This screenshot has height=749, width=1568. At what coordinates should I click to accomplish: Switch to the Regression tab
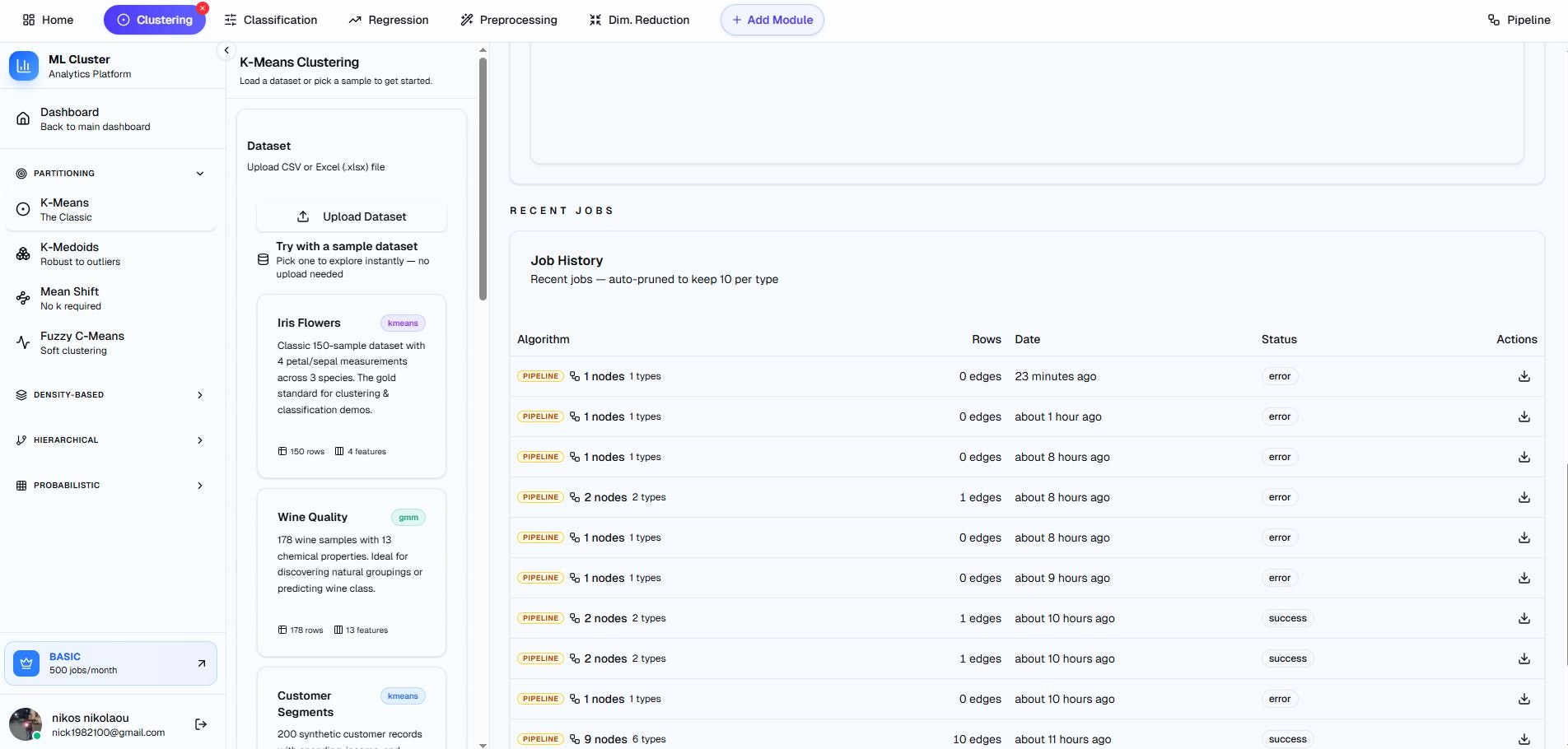tap(389, 19)
